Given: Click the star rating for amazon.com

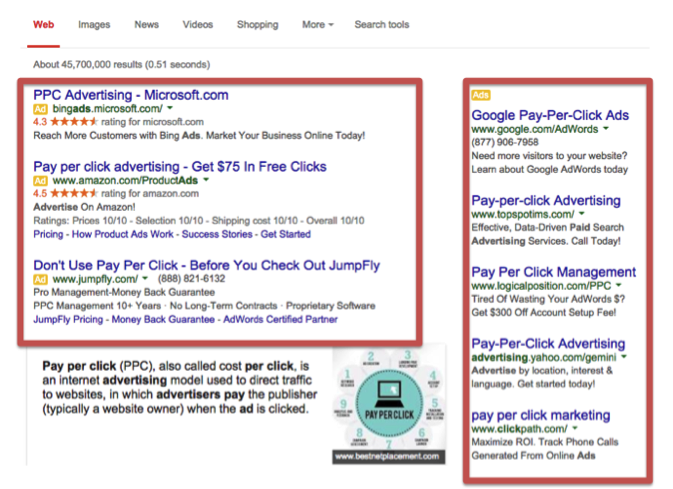Looking at the screenshot, I should point(71,193).
